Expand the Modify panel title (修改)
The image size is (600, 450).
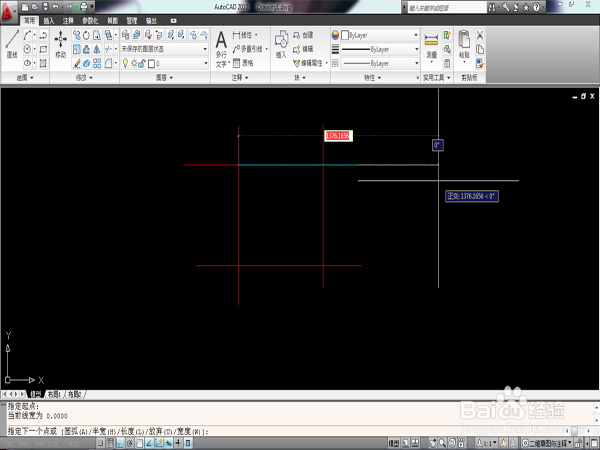pyautogui.click(x=84, y=78)
